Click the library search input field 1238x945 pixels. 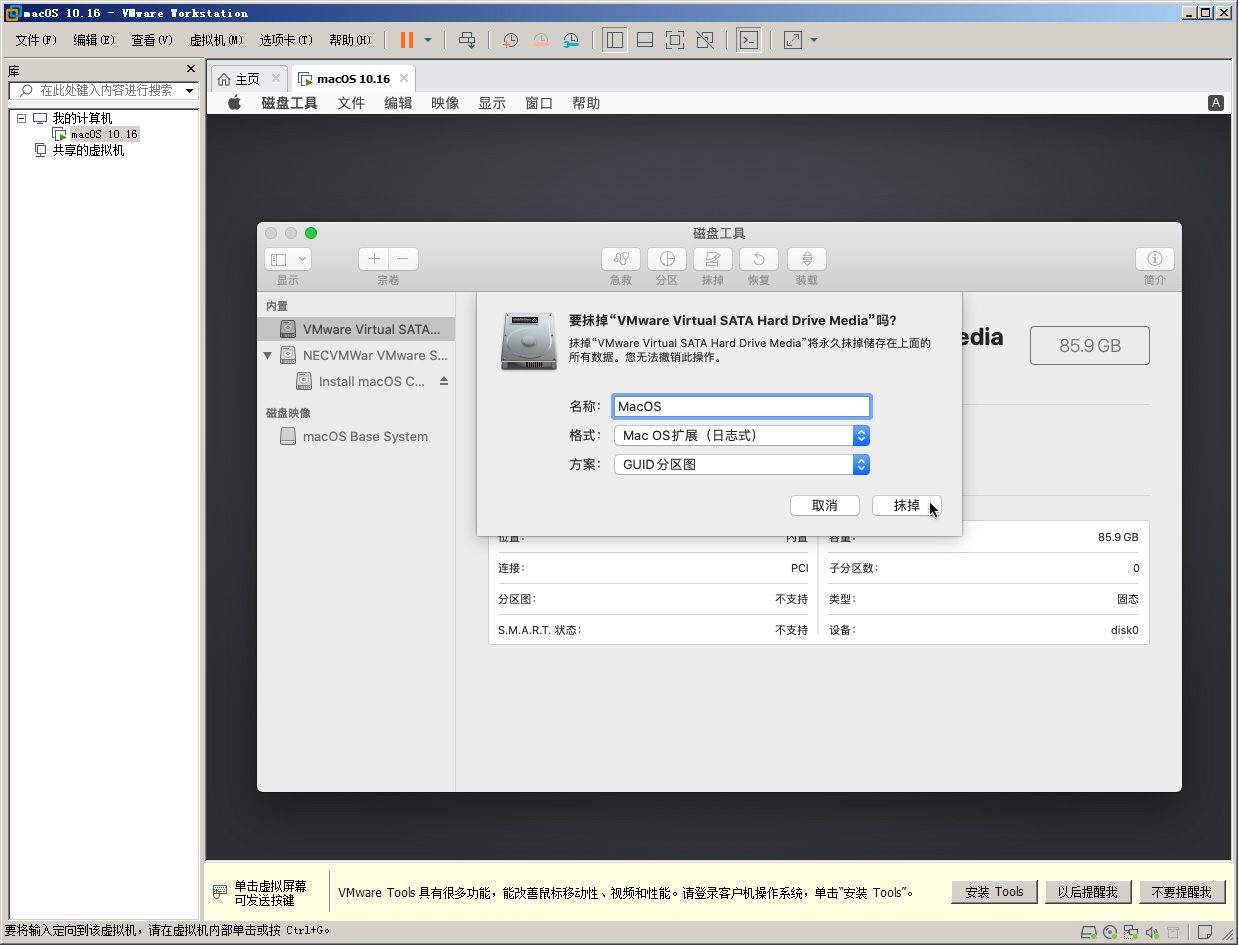coord(103,90)
